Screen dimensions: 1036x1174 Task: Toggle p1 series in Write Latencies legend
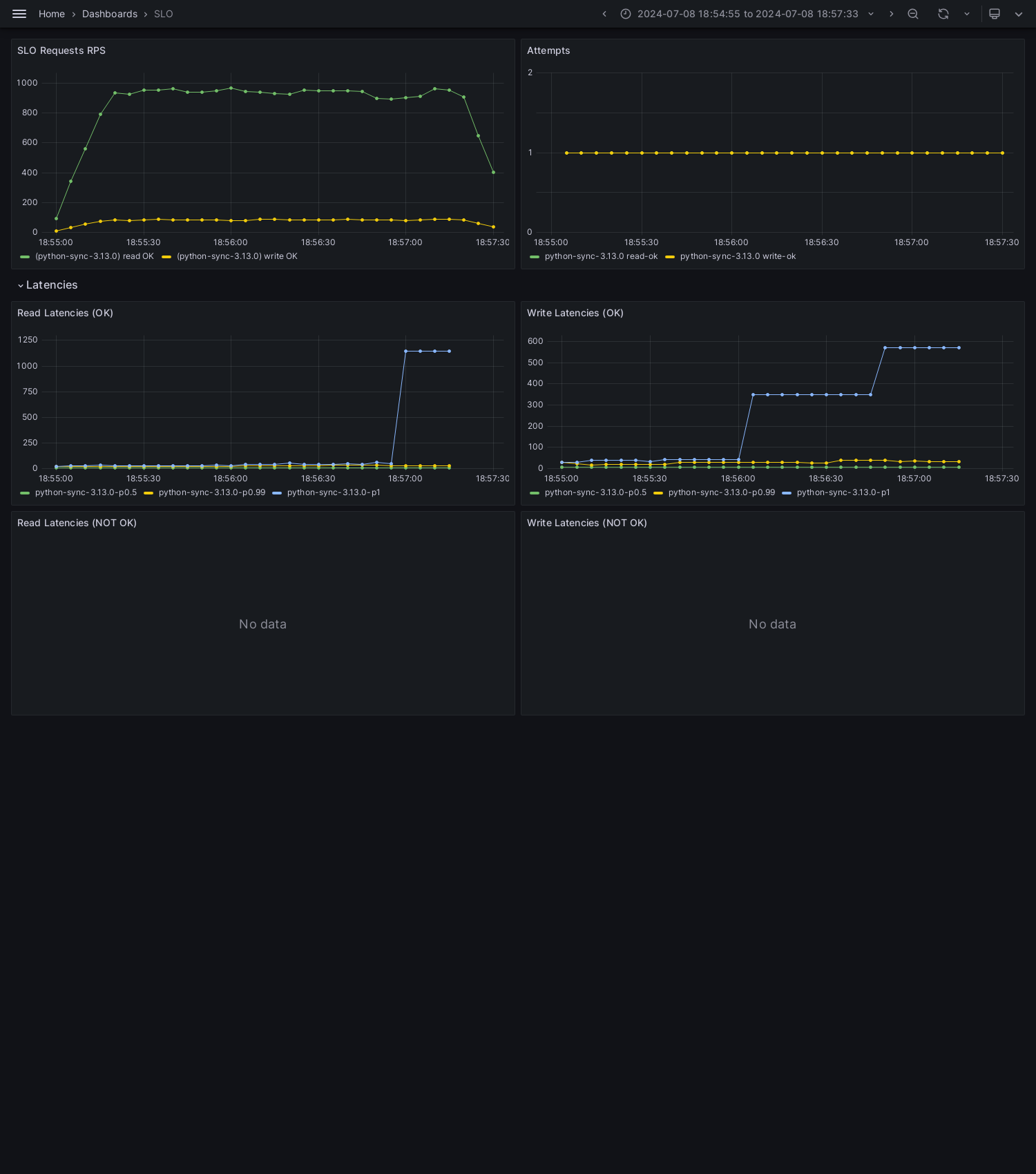pos(843,492)
